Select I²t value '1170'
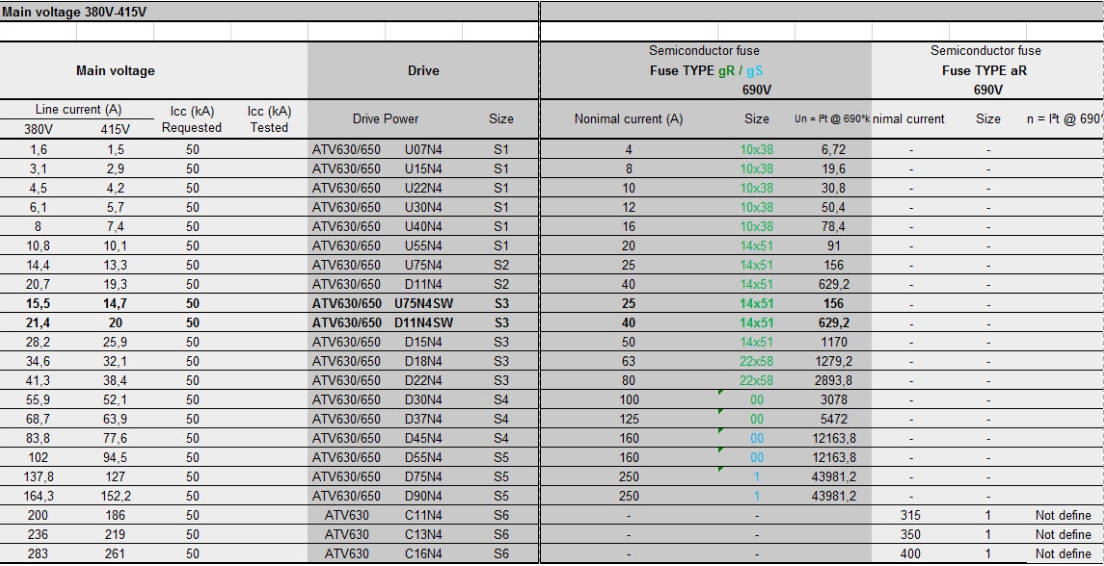The image size is (1104, 566). click(x=834, y=342)
